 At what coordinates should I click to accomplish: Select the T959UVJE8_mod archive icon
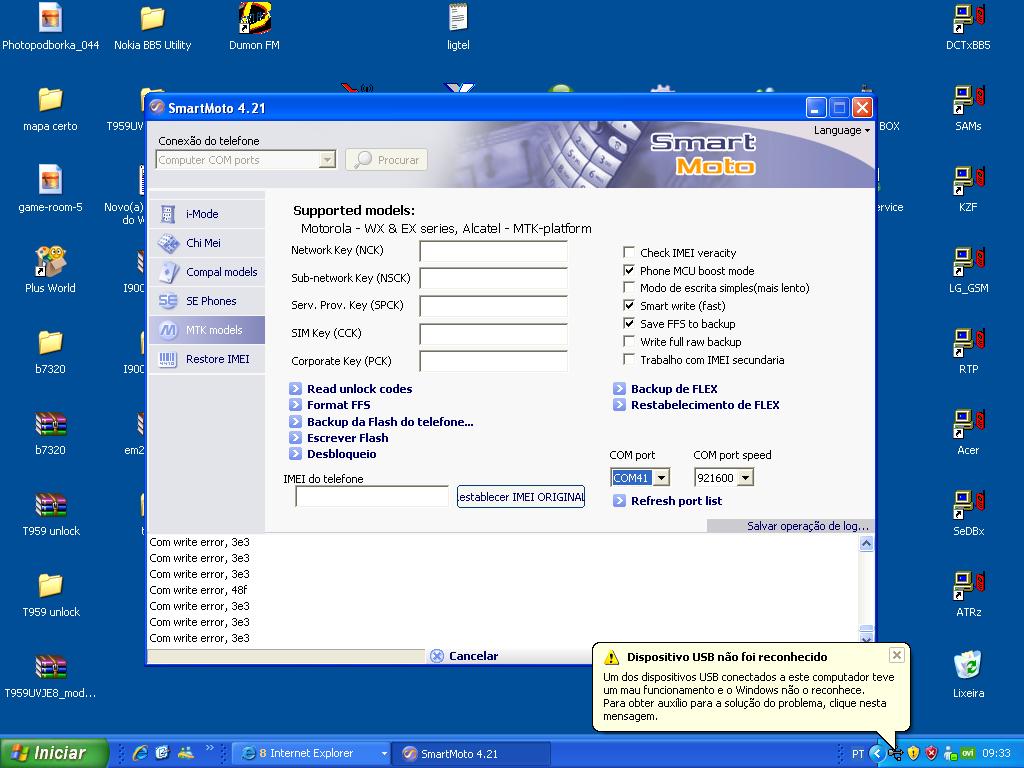50,675
